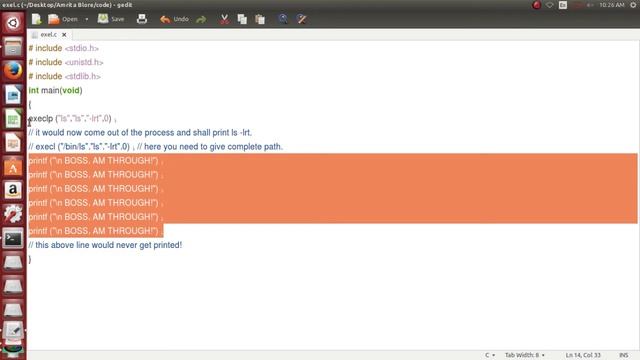
Task: Open the C language selector in status bar
Action: click(x=490, y=355)
